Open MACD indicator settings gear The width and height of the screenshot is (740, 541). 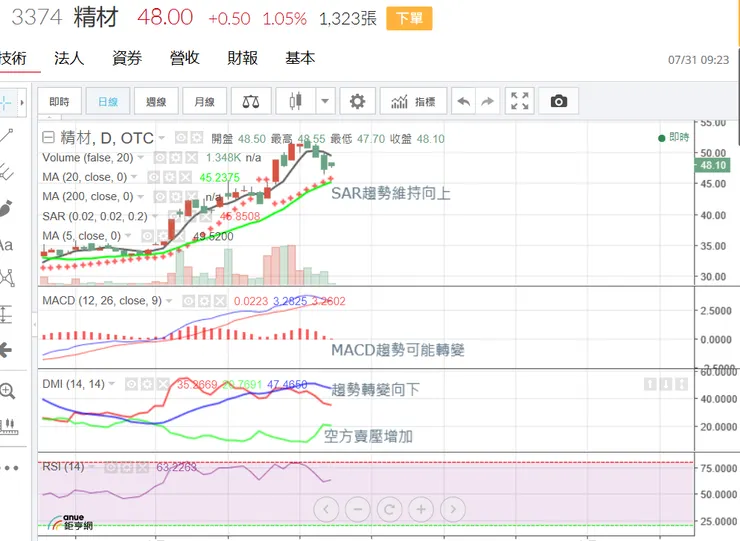pyautogui.click(x=204, y=301)
